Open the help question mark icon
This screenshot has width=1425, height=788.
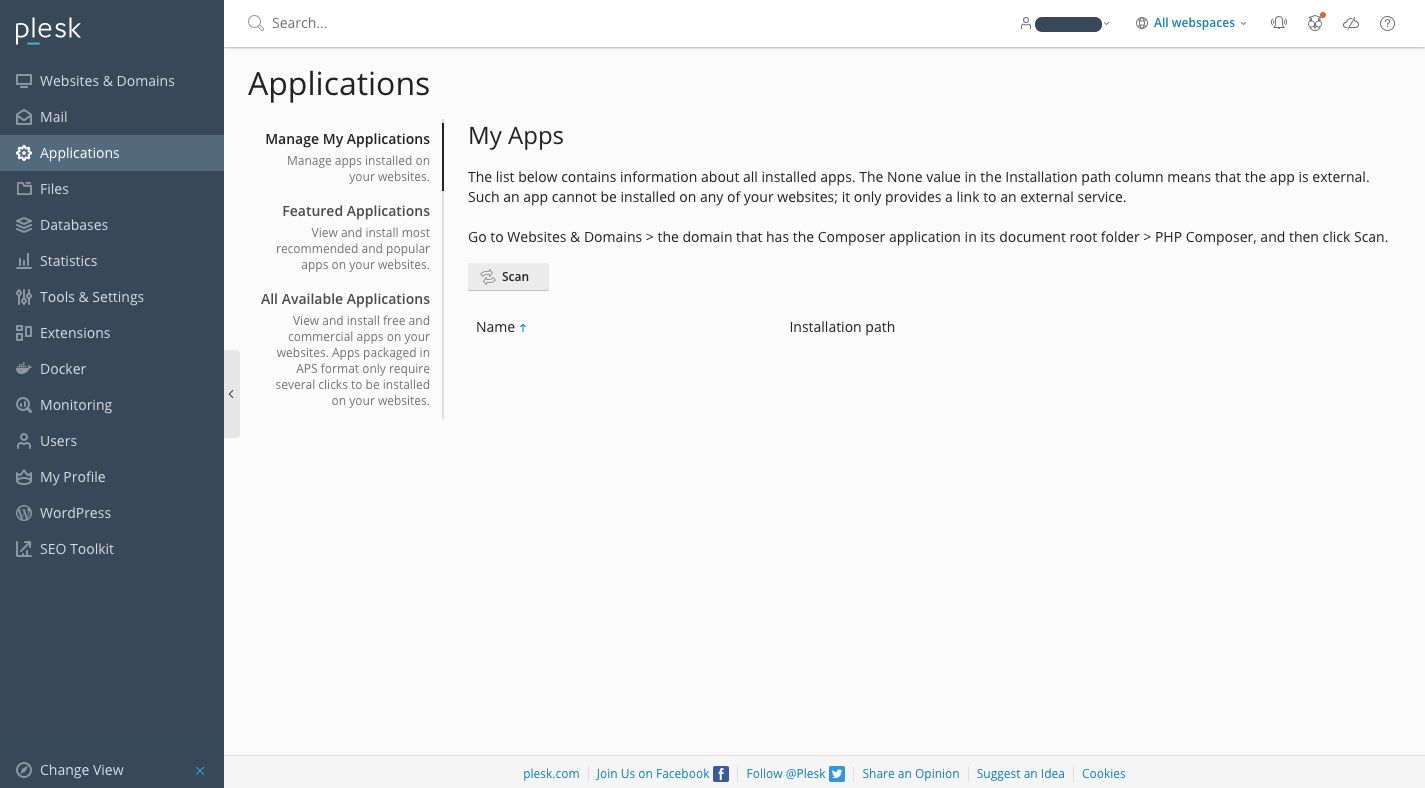[1387, 23]
